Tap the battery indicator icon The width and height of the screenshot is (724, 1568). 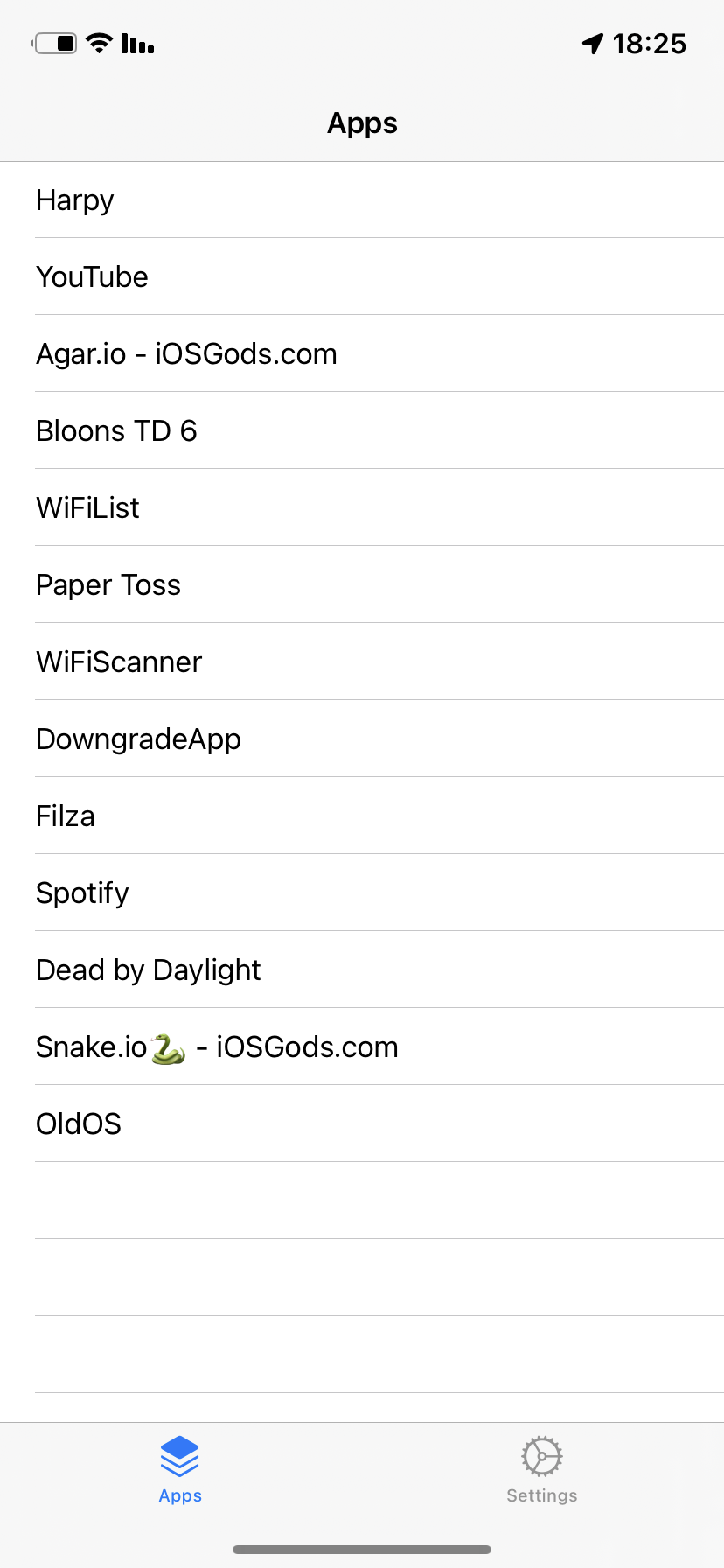click(x=54, y=42)
